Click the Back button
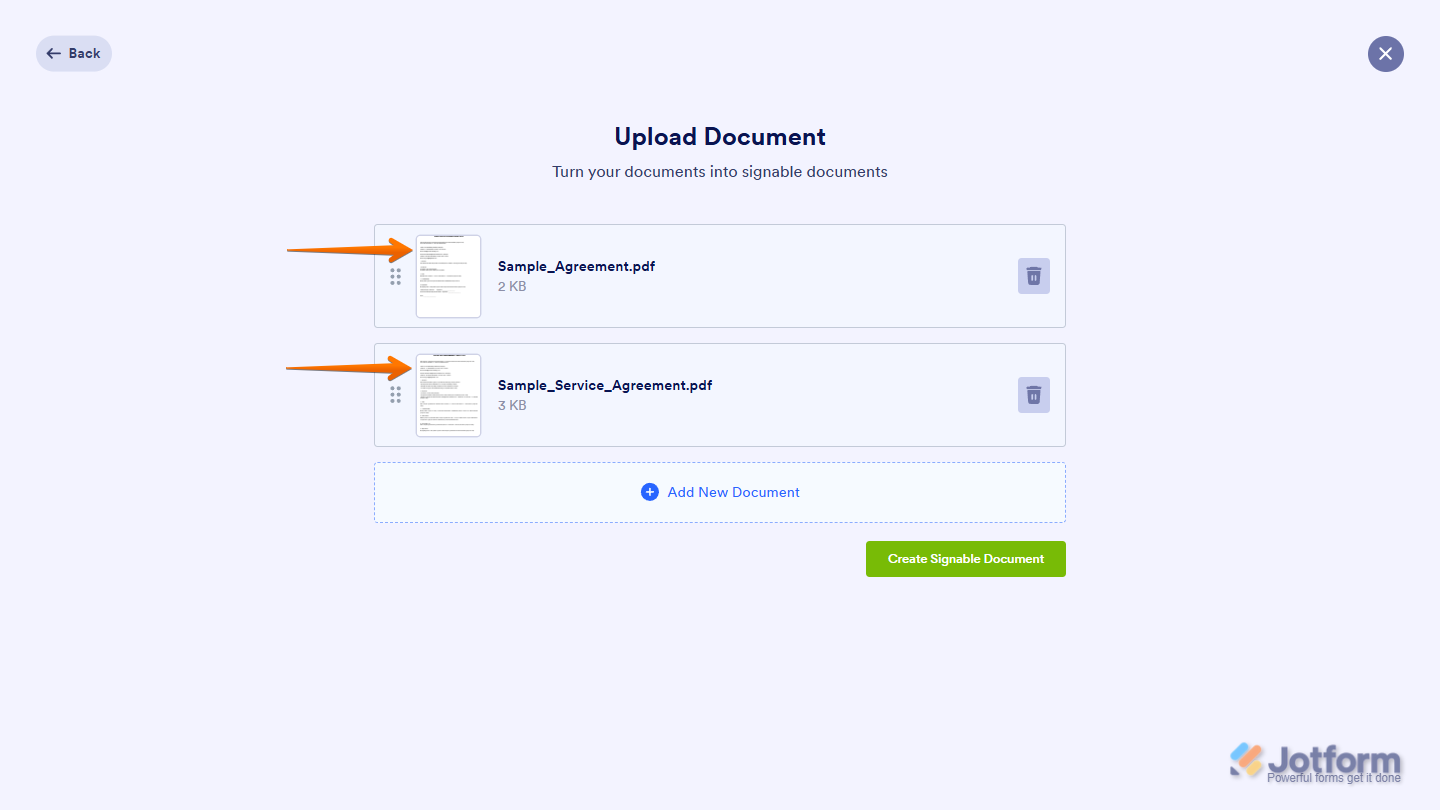1440x810 pixels. (x=73, y=53)
